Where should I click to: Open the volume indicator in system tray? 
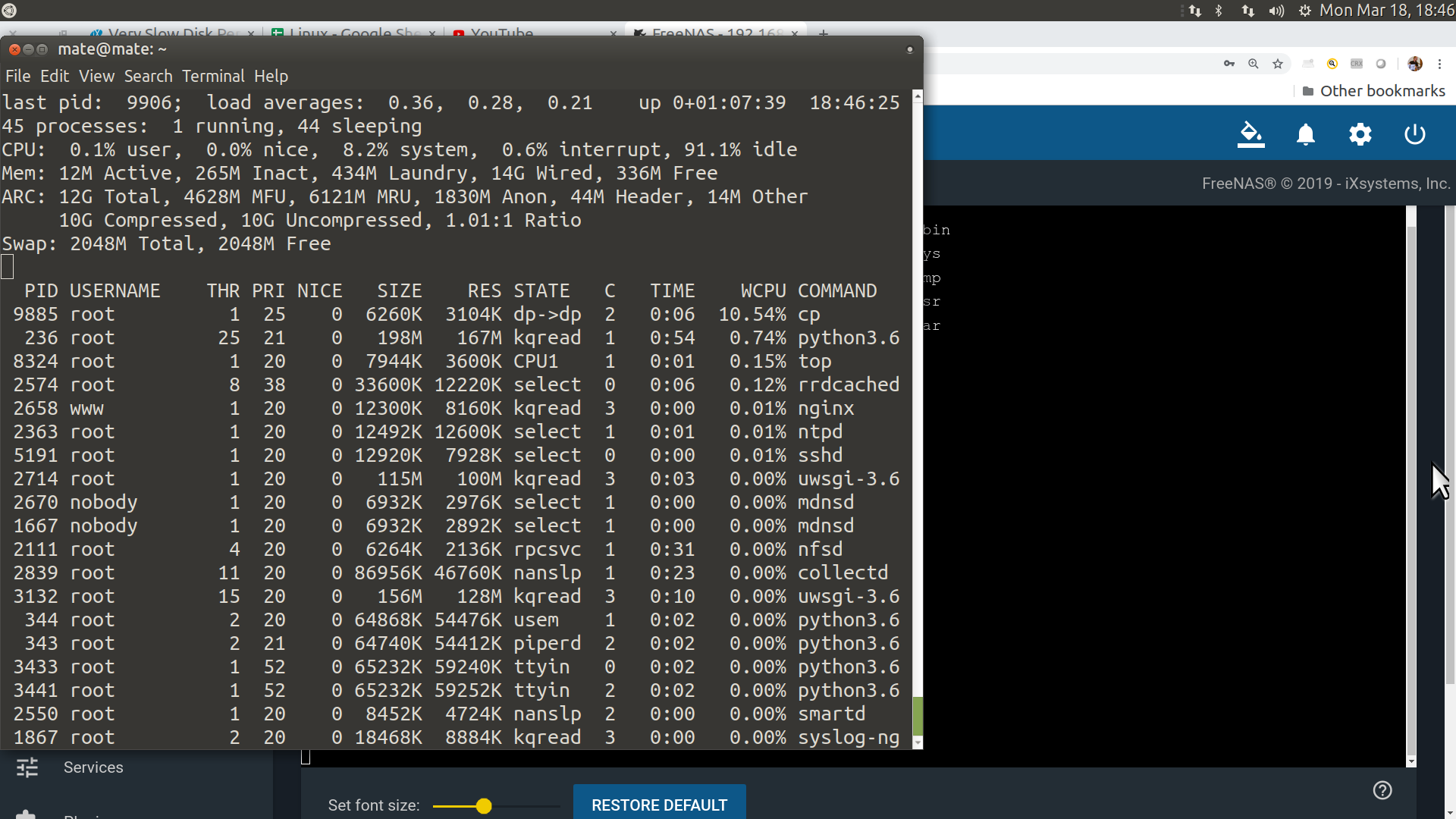point(1276,11)
